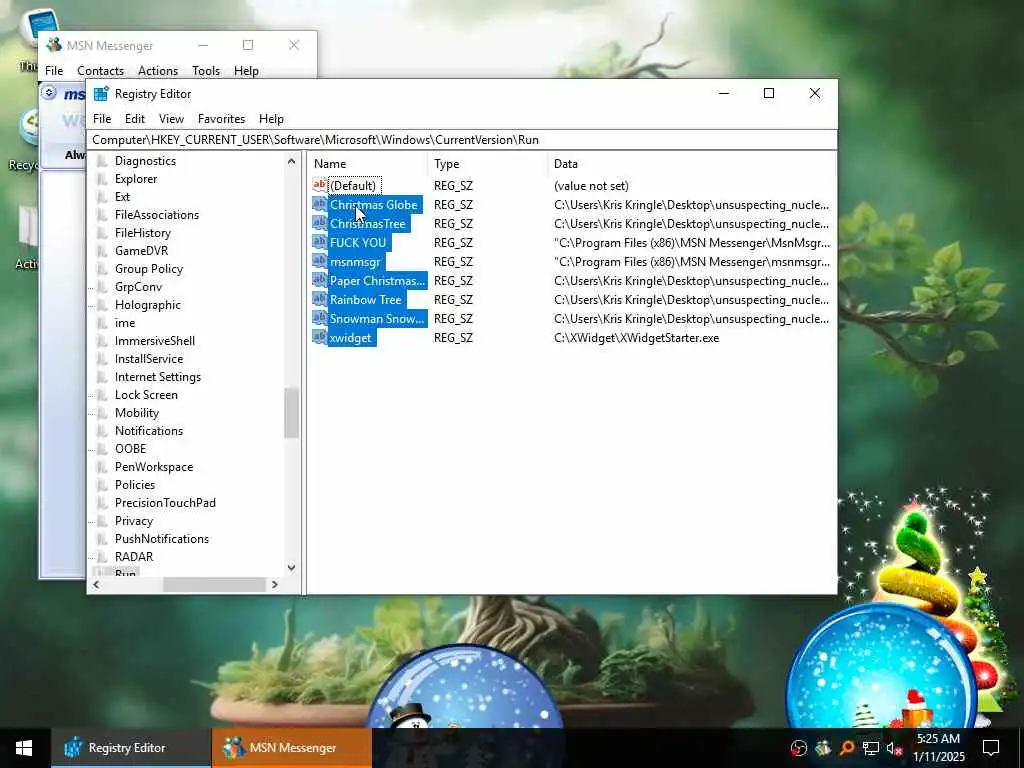This screenshot has width=1024, height=768.
Task: Open the File menu in Registry Editor
Action: pyautogui.click(x=102, y=119)
